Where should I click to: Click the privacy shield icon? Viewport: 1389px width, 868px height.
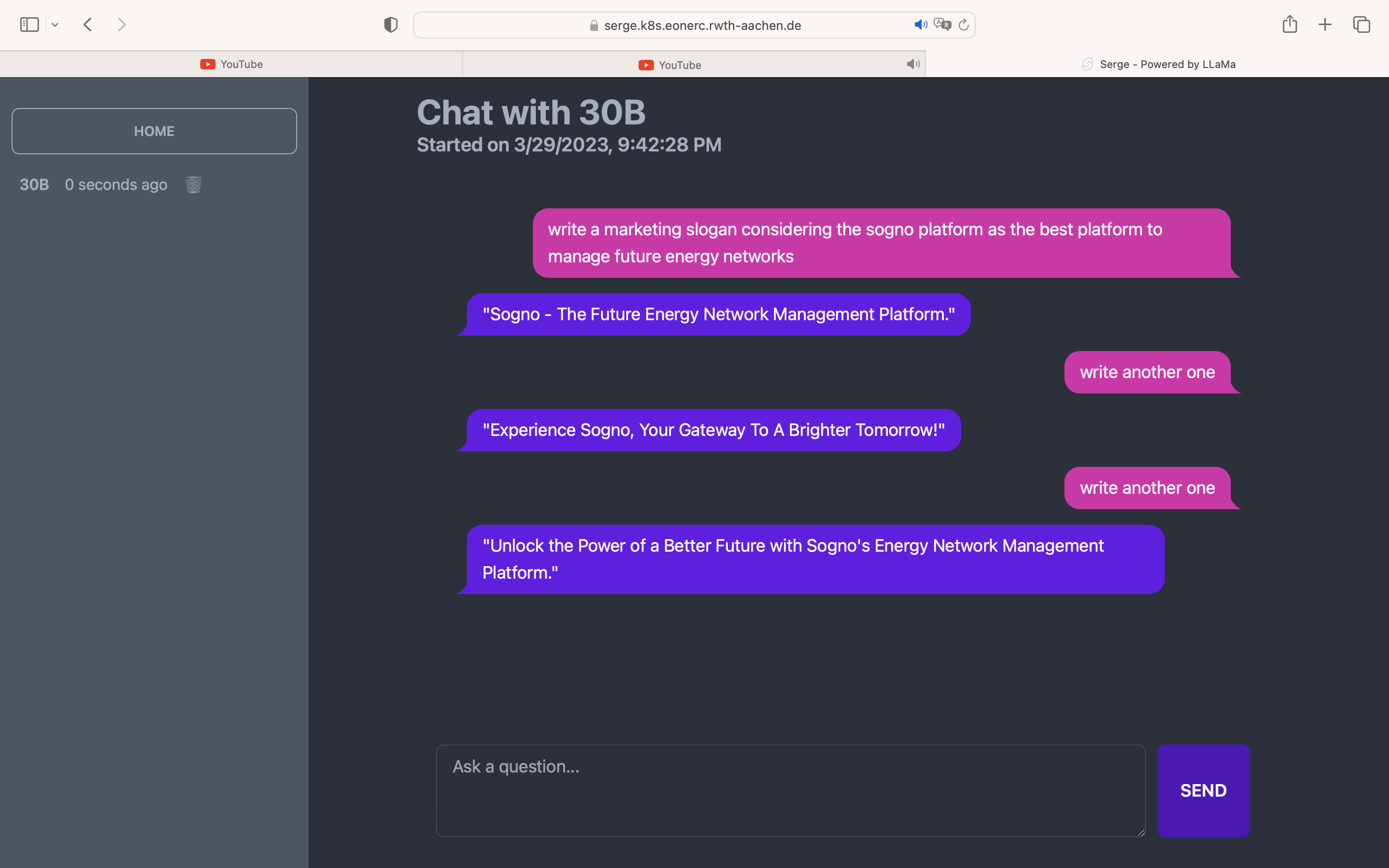390,25
